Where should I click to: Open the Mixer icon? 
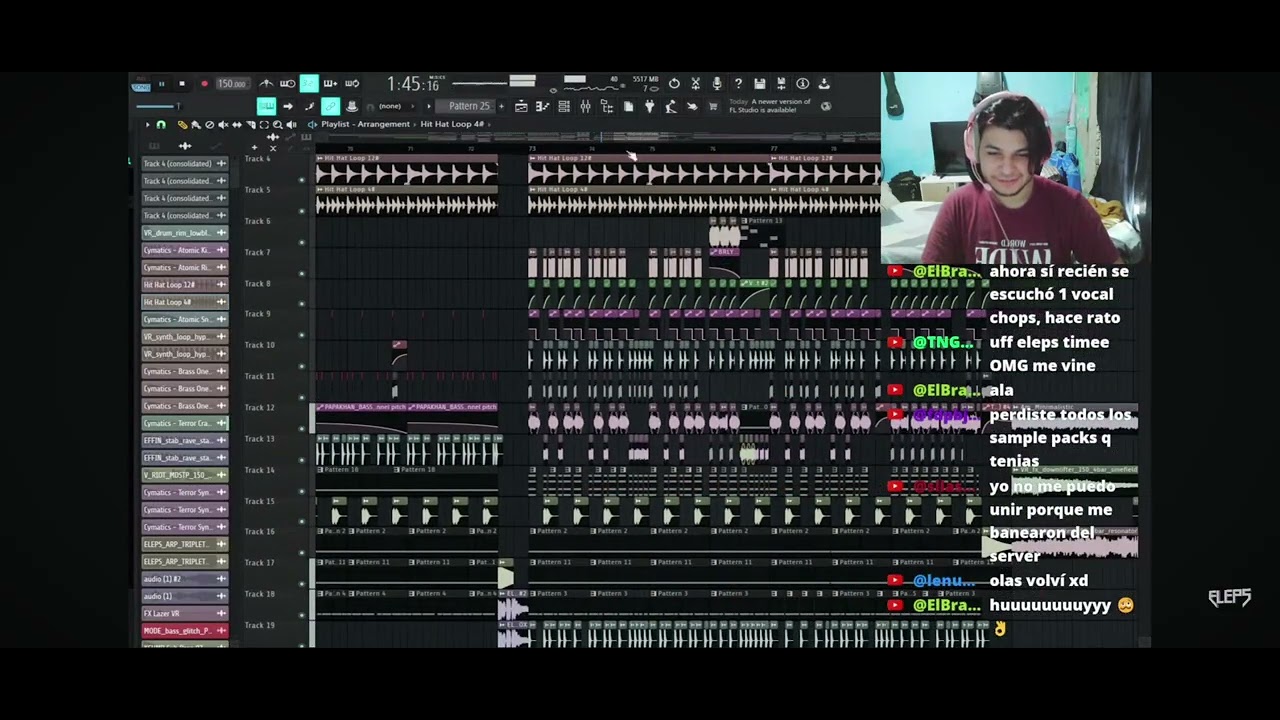[586, 106]
